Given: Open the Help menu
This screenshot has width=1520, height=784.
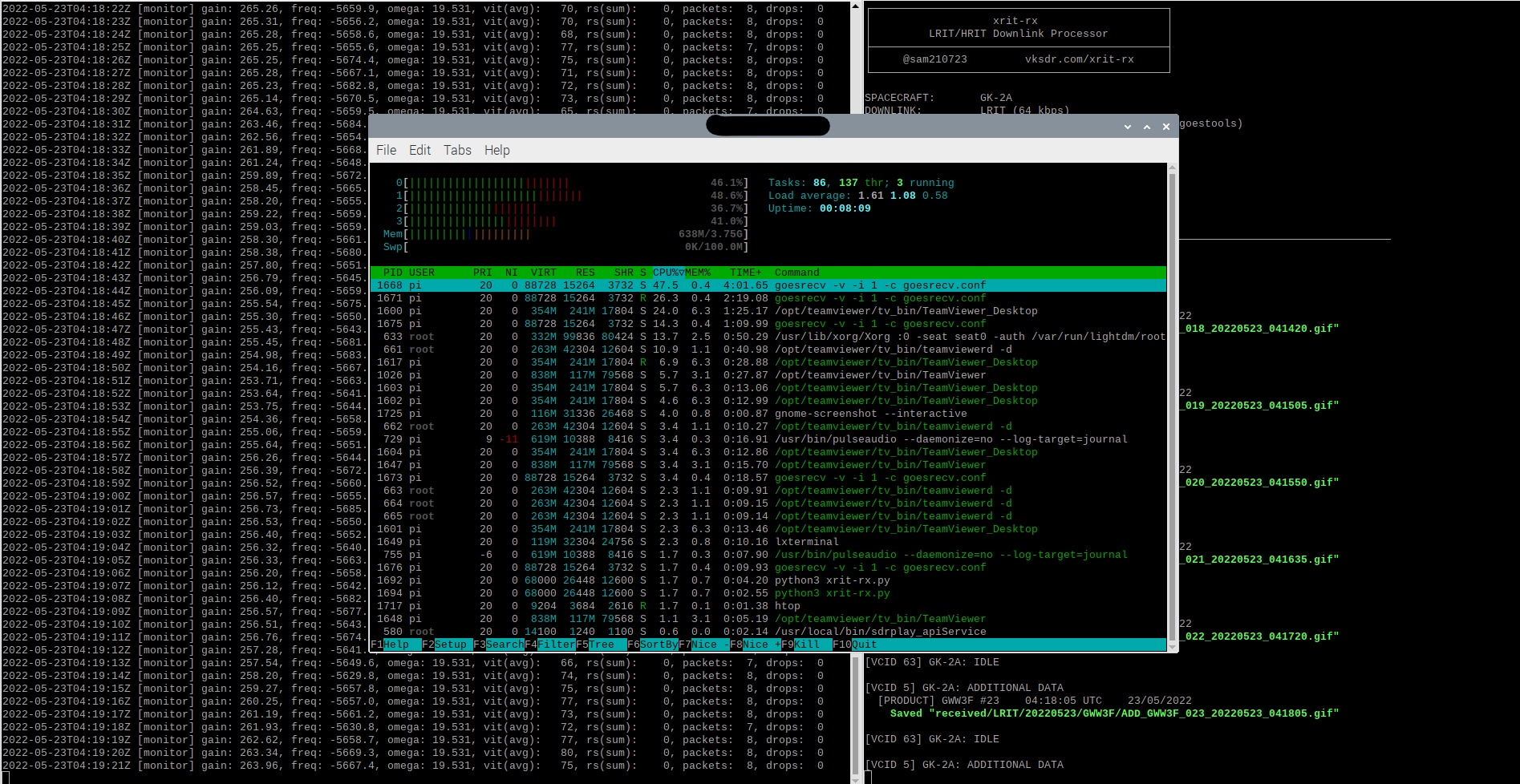Looking at the screenshot, I should (497, 150).
